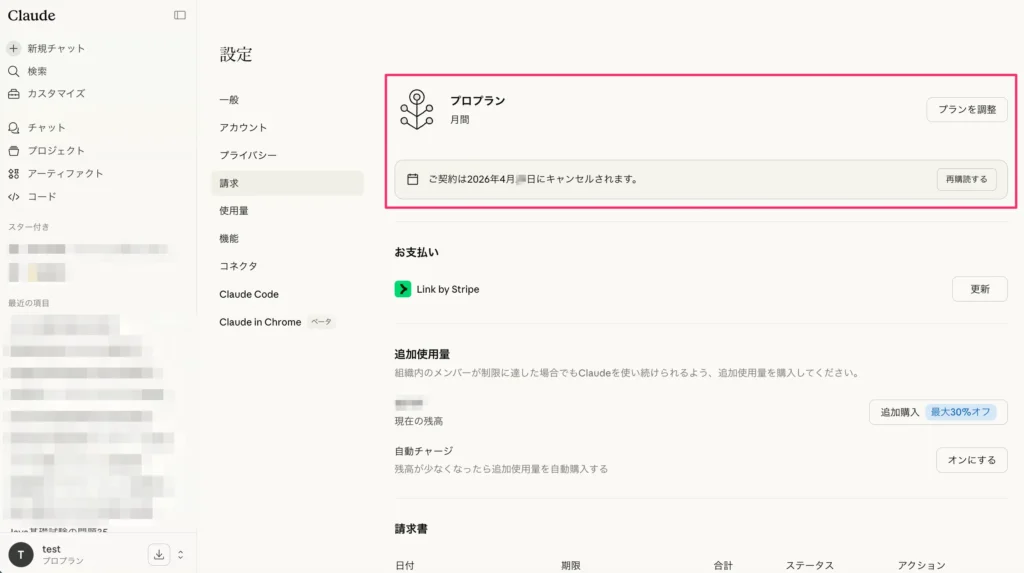Click the 再購読する button
The image size is (1024, 573).
[x=967, y=179]
